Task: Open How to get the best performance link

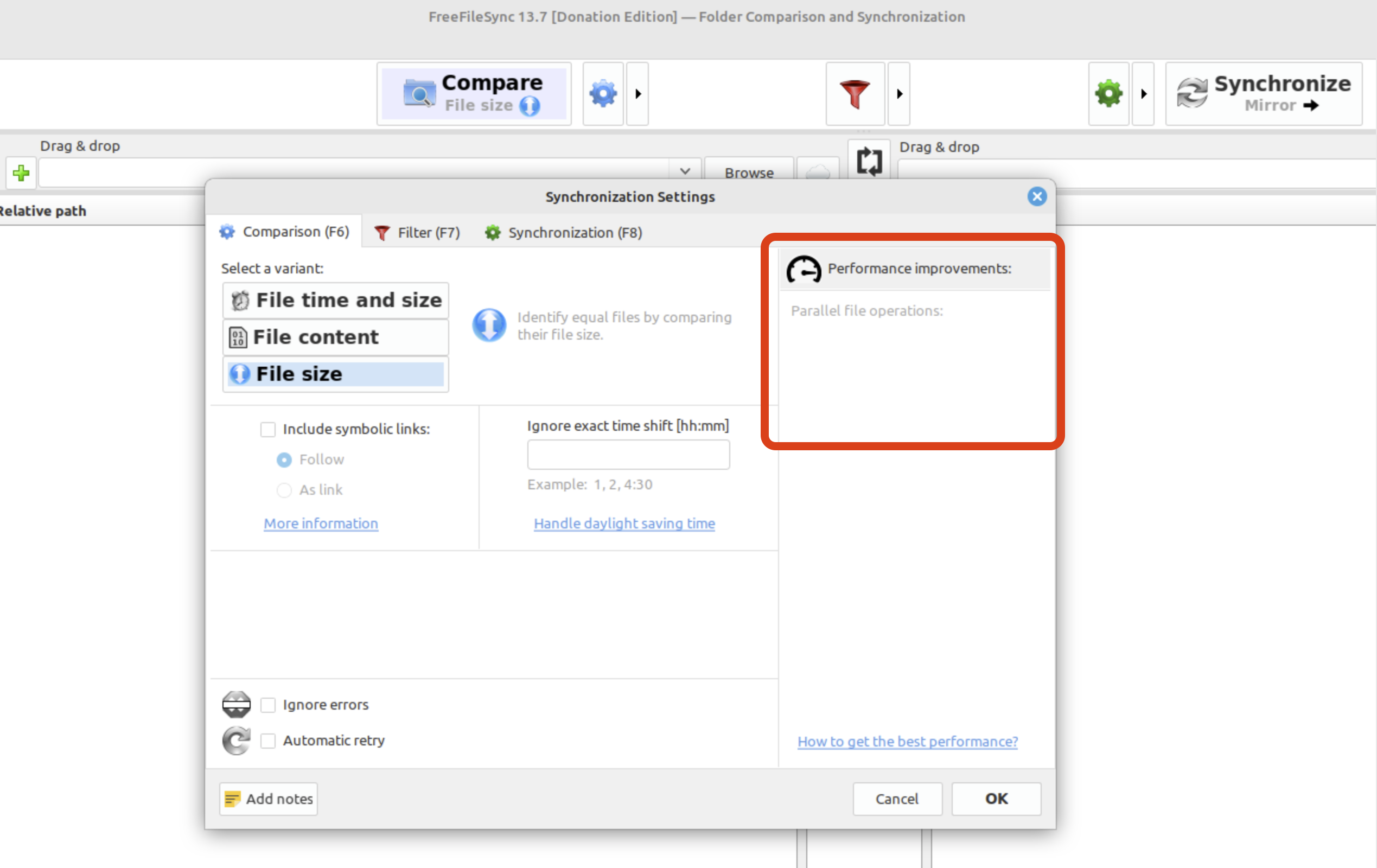Action: point(908,741)
